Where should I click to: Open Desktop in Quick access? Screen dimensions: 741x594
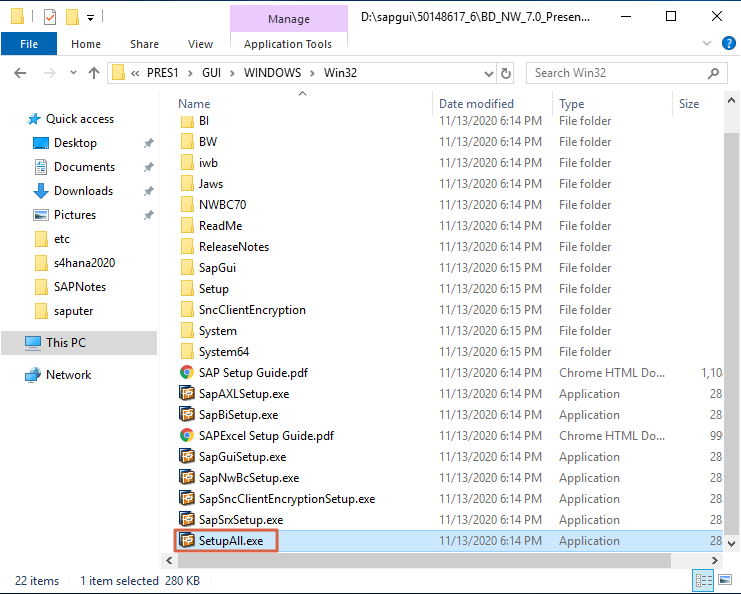[75, 143]
